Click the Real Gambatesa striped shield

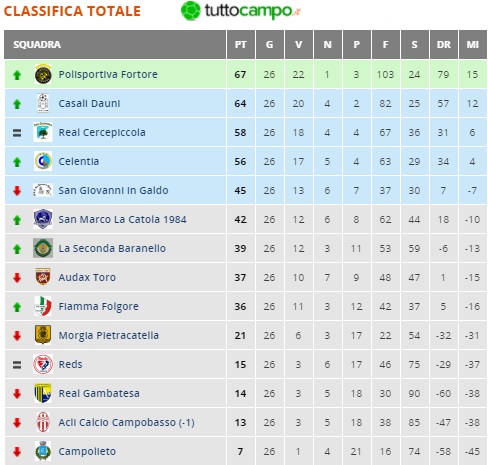click(x=43, y=393)
